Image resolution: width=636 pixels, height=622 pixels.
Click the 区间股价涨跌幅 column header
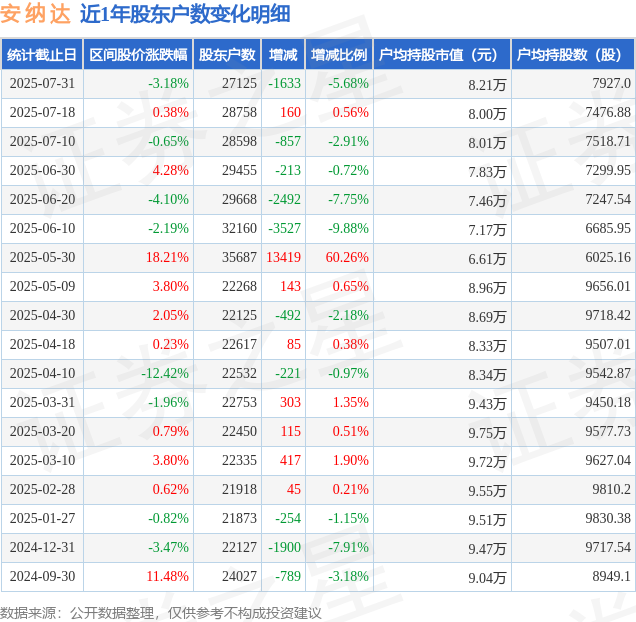click(138, 54)
